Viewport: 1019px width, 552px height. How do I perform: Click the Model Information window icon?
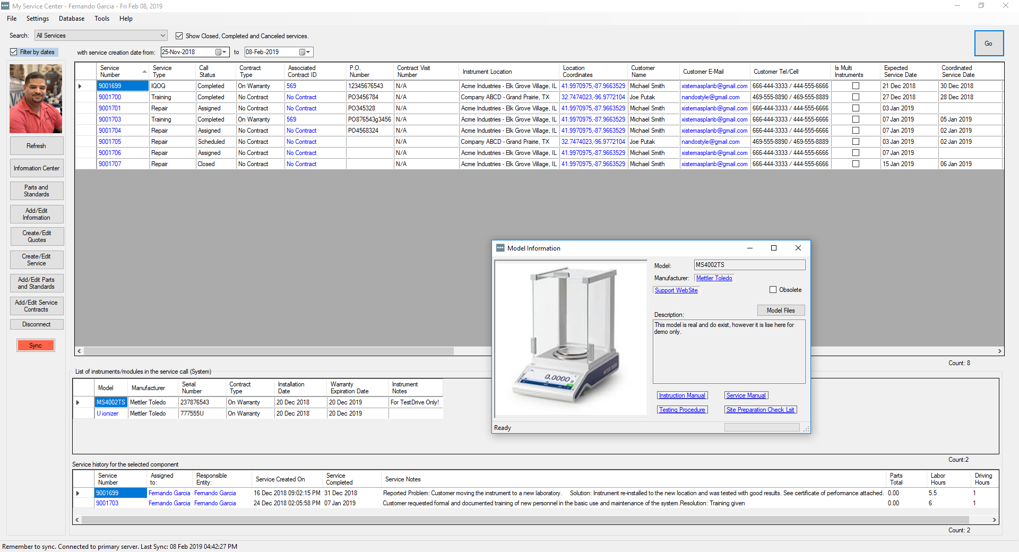(500, 248)
